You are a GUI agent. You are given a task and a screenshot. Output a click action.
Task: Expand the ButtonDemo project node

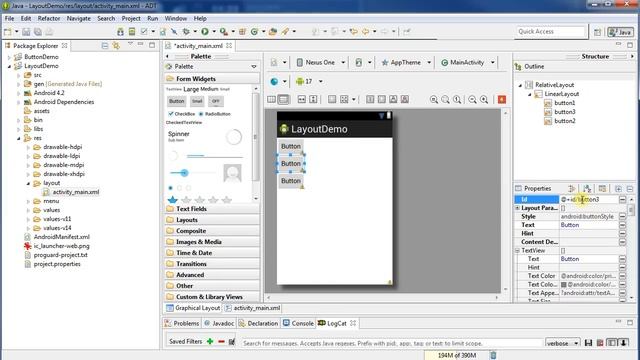coord(9,57)
